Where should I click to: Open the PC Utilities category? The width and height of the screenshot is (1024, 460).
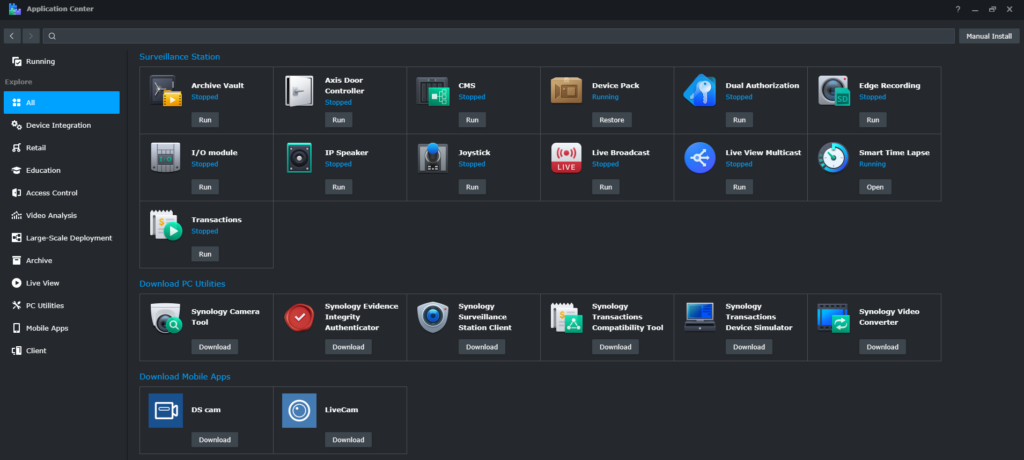(61, 305)
